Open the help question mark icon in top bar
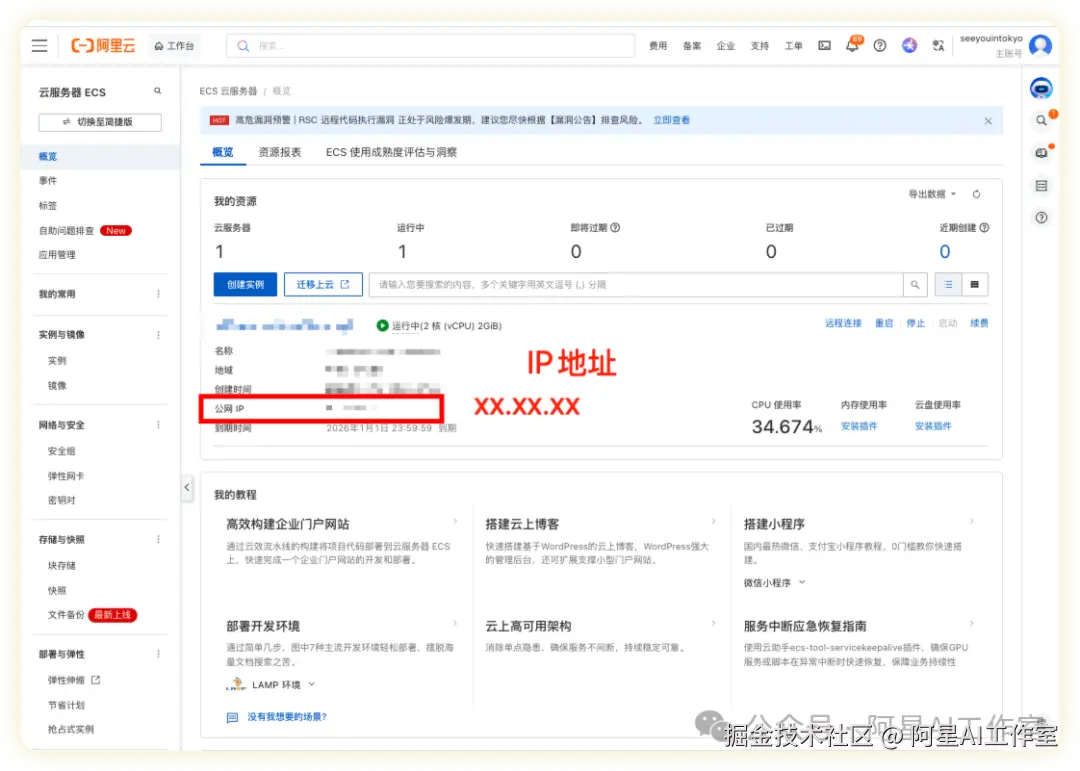 [x=880, y=45]
